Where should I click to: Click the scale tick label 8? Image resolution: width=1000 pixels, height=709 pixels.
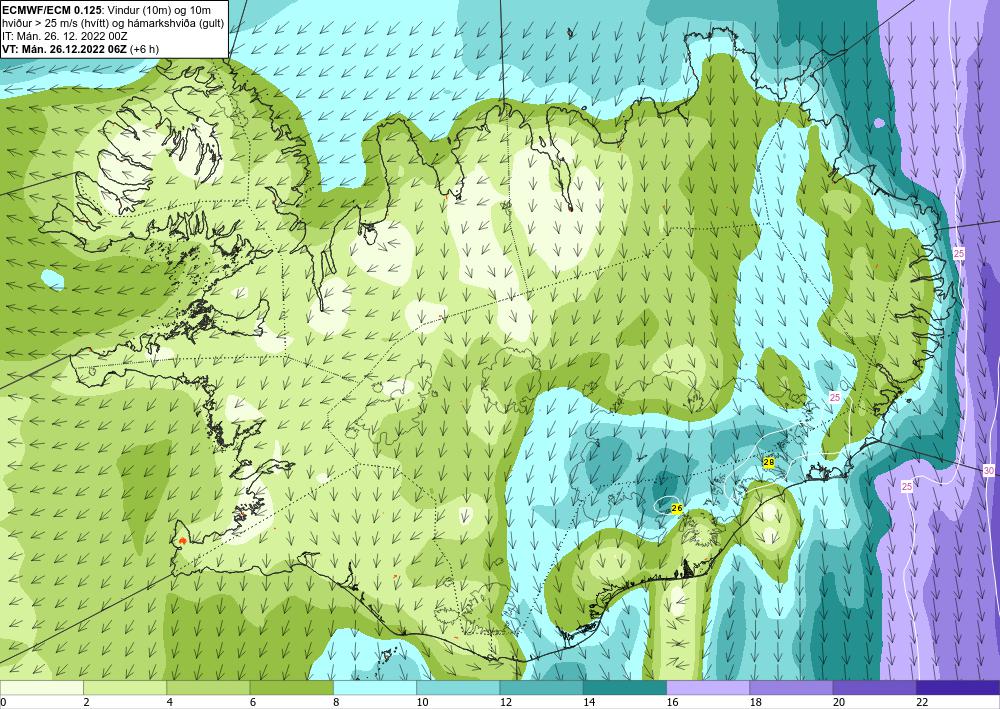point(336,702)
